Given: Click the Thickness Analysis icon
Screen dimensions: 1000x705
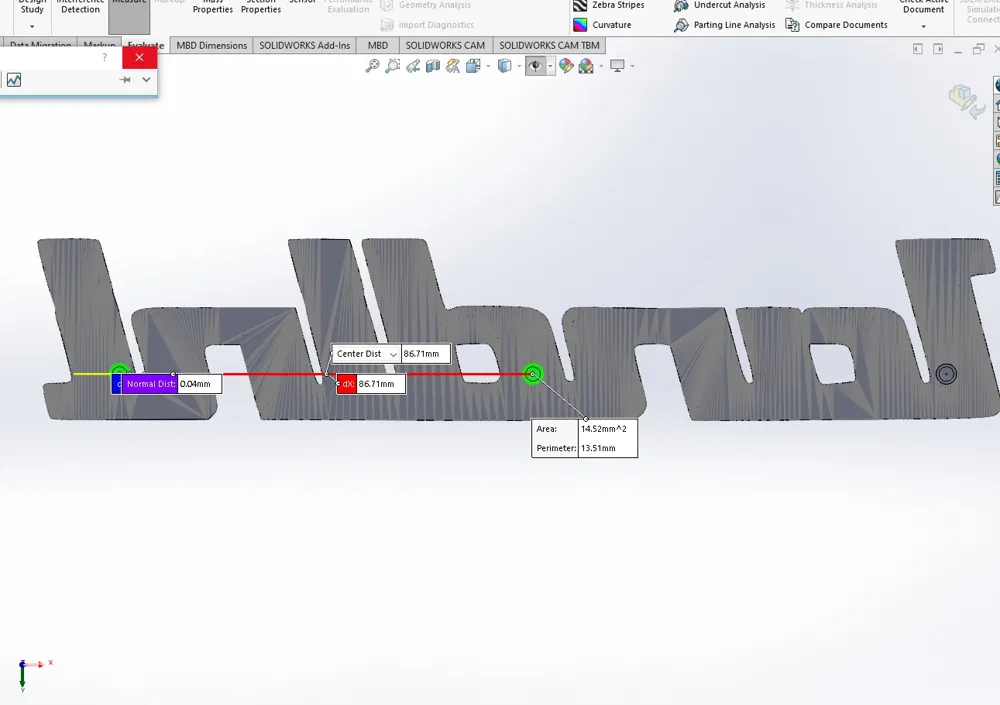Looking at the screenshot, I should [792, 6].
